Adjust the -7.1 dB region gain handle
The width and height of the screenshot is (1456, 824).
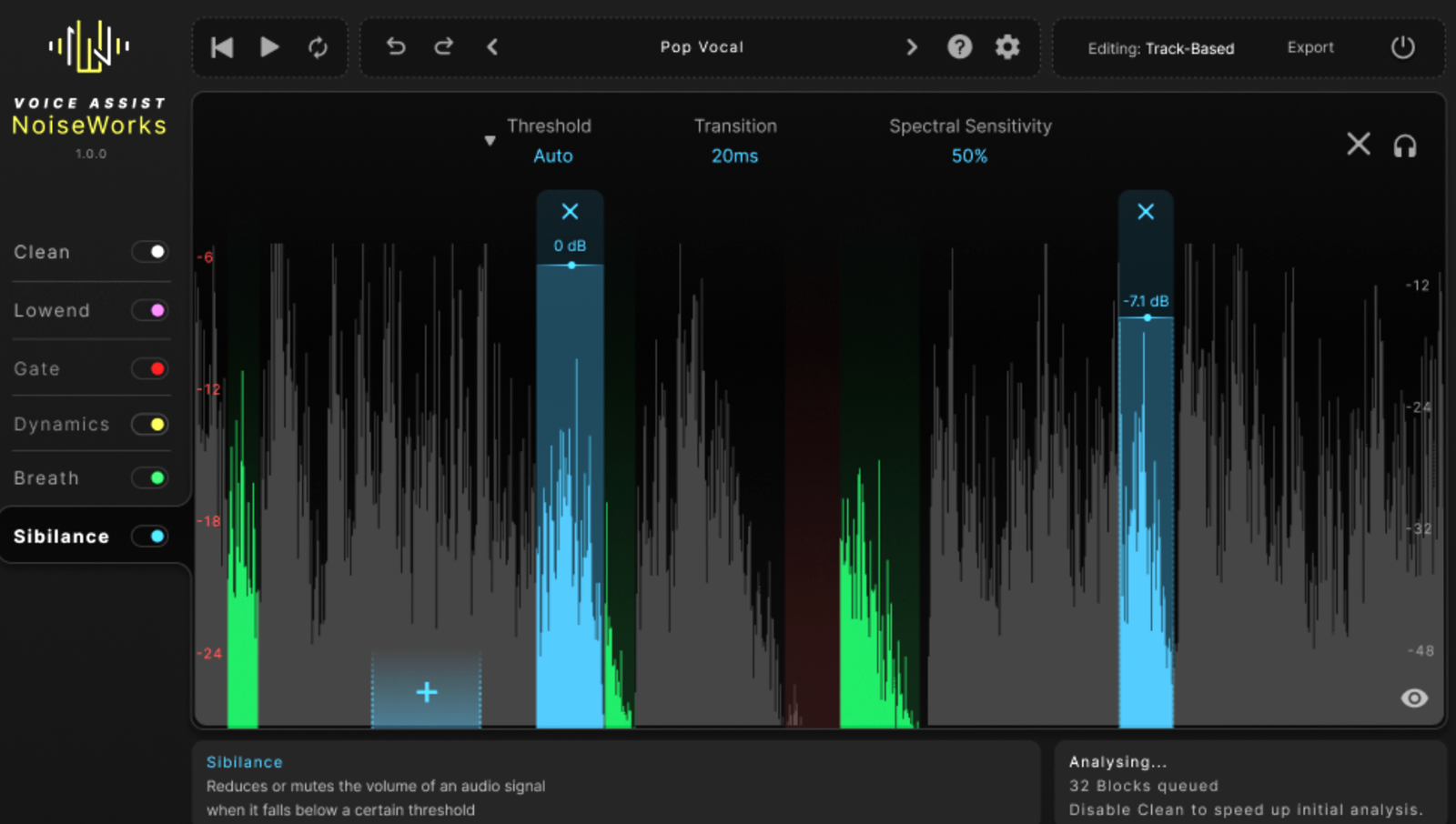pyautogui.click(x=1148, y=318)
